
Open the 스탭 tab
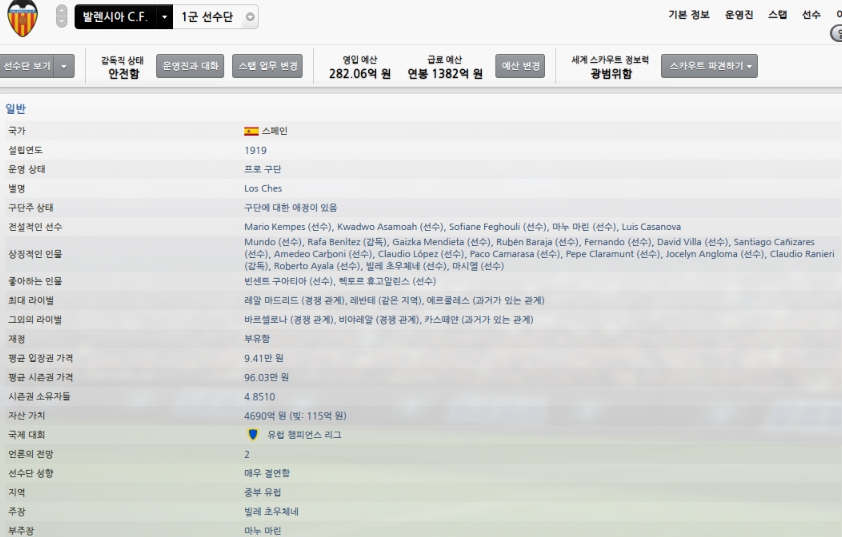point(777,15)
